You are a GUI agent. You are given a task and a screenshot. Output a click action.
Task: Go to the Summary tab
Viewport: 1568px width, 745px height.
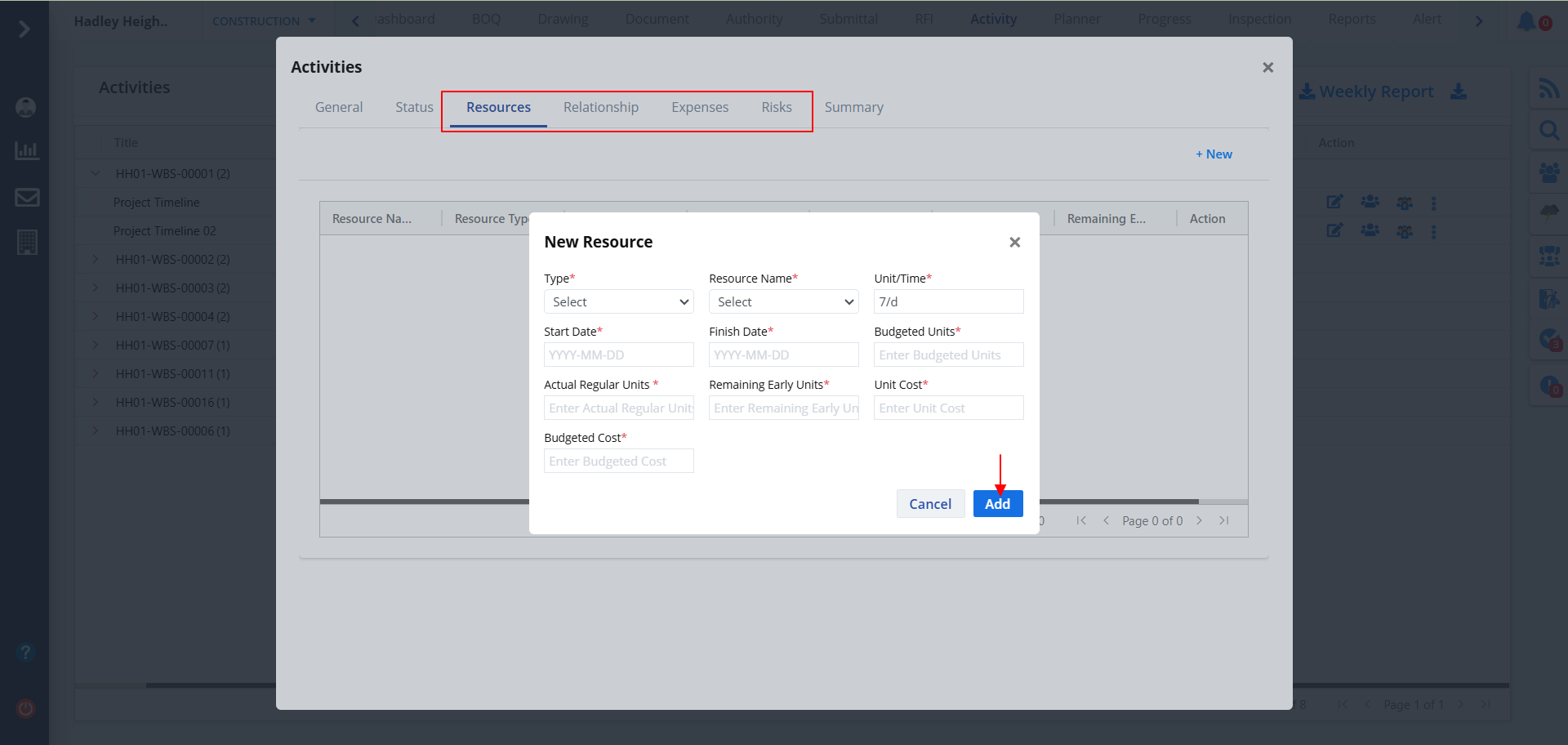[853, 107]
